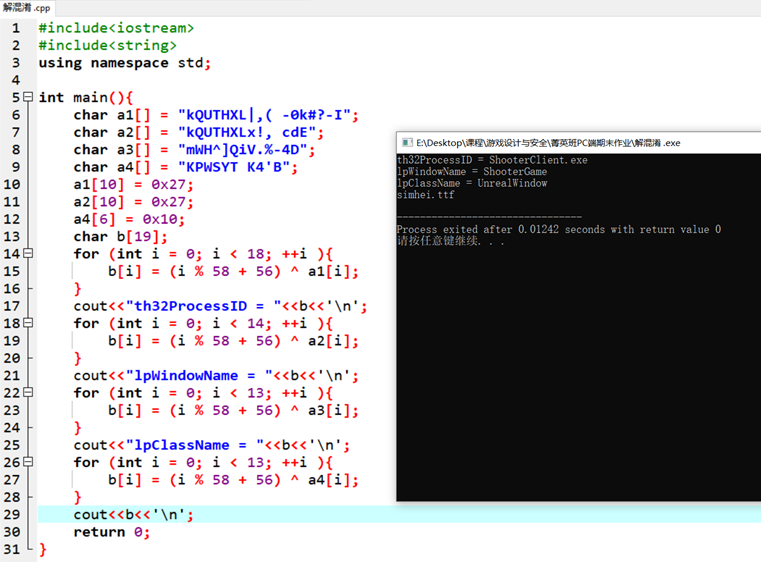Collapse the for loop fold at line 26
Screen dimensions: 761x562
point(28,462)
